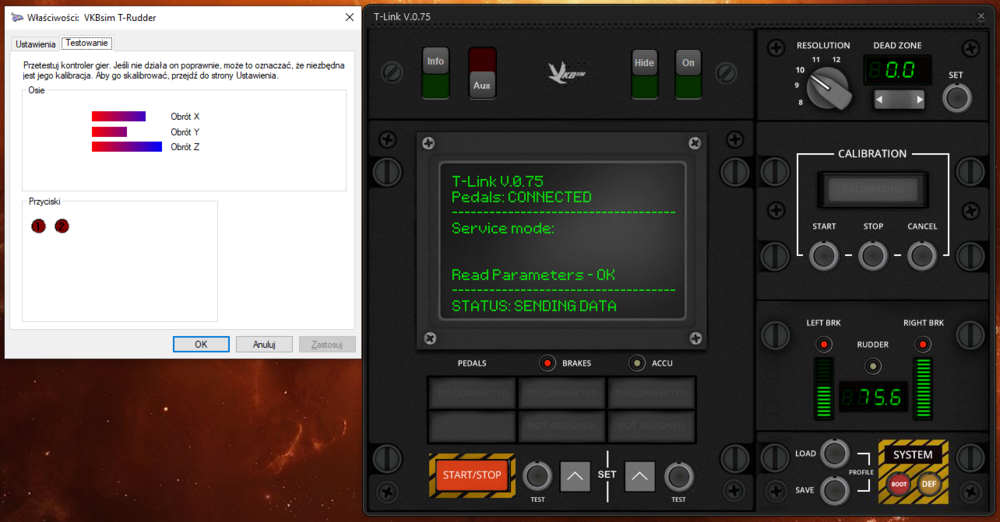Click 'STATUS: SENDING DATA' text on display
1000x522 pixels.
click(x=534, y=306)
